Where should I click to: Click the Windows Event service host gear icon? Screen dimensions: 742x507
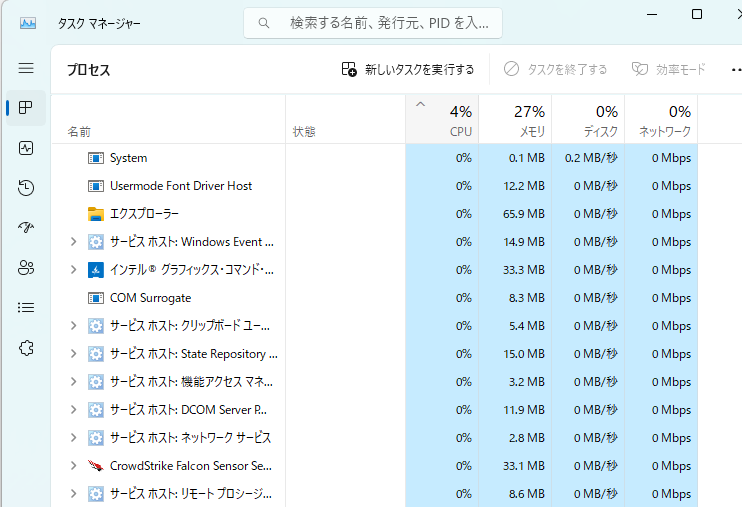[x=96, y=242]
